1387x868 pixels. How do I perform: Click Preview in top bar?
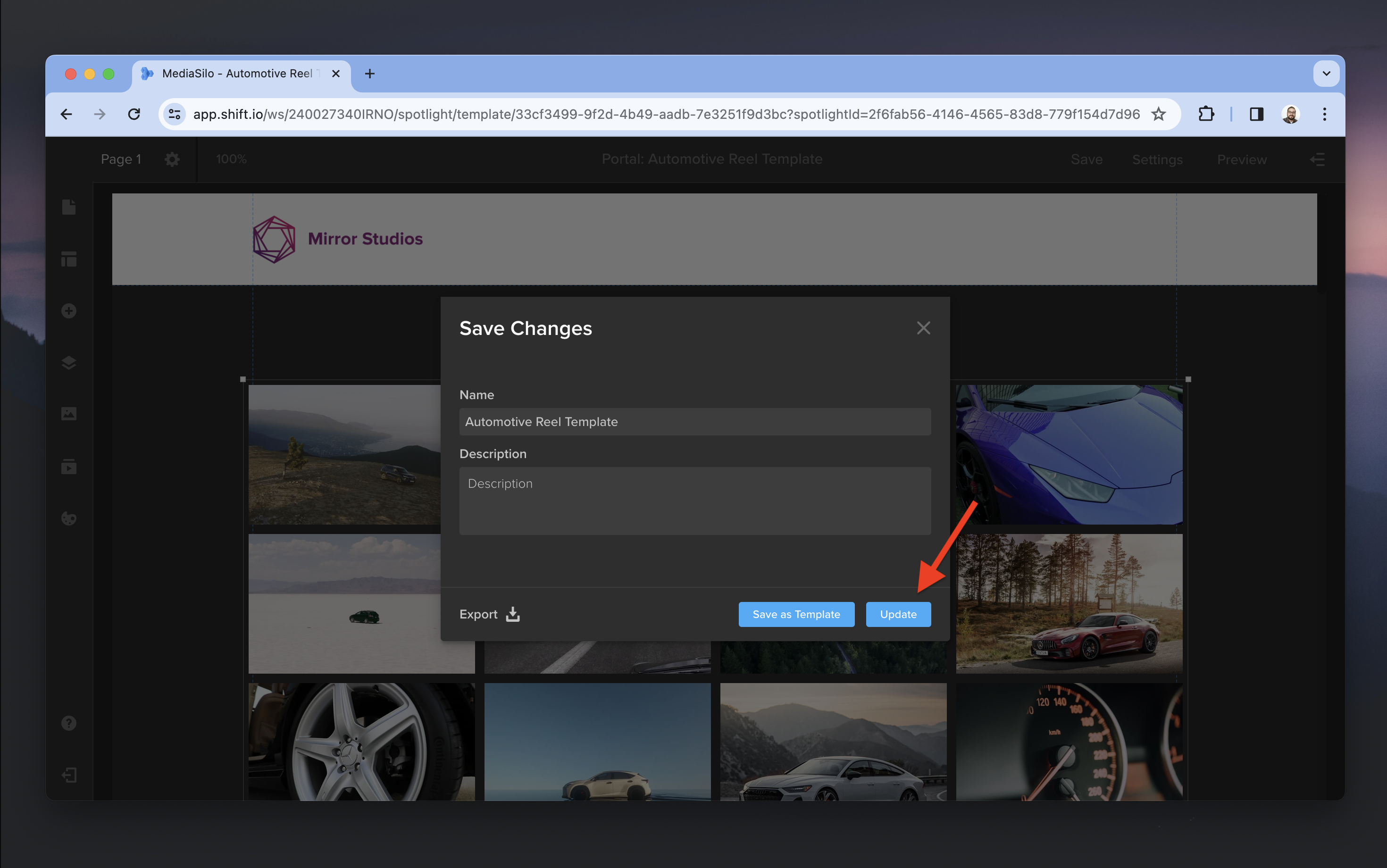1241,159
